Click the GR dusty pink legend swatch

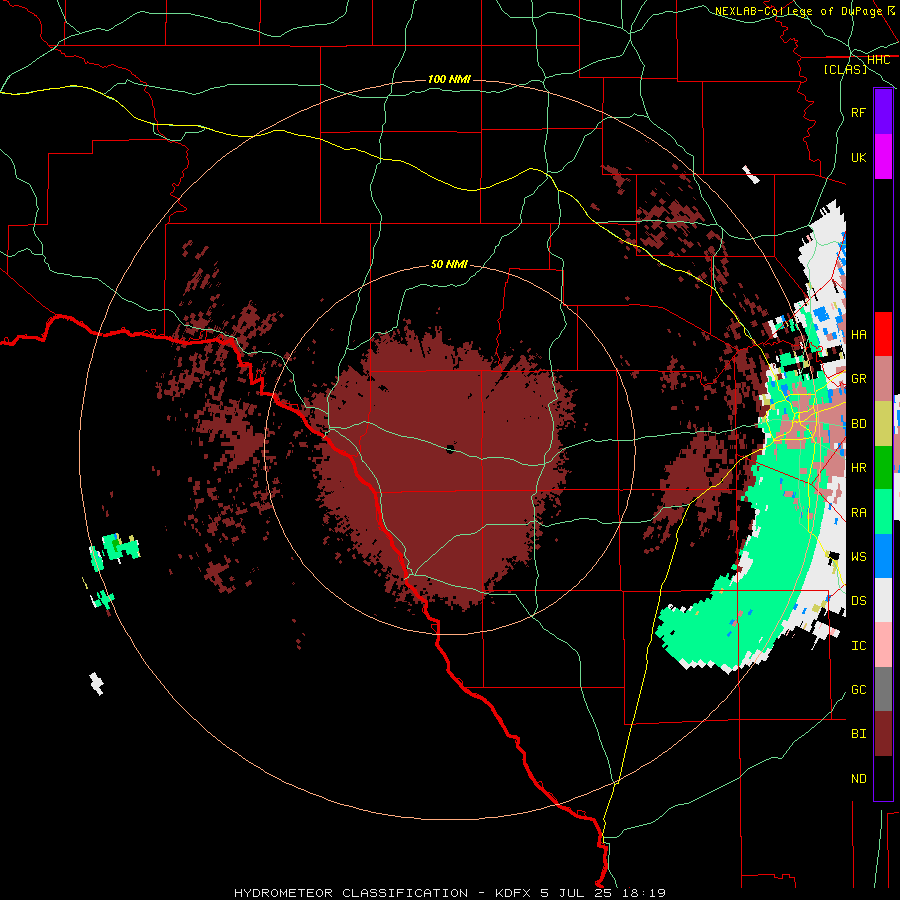pos(883,379)
